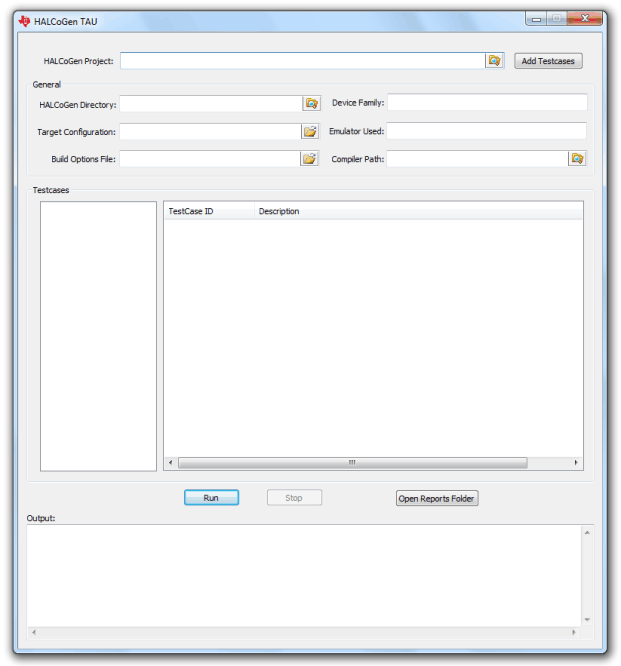Sort by Description column header
Screen dimensions: 621x666
pyautogui.click(x=418, y=211)
